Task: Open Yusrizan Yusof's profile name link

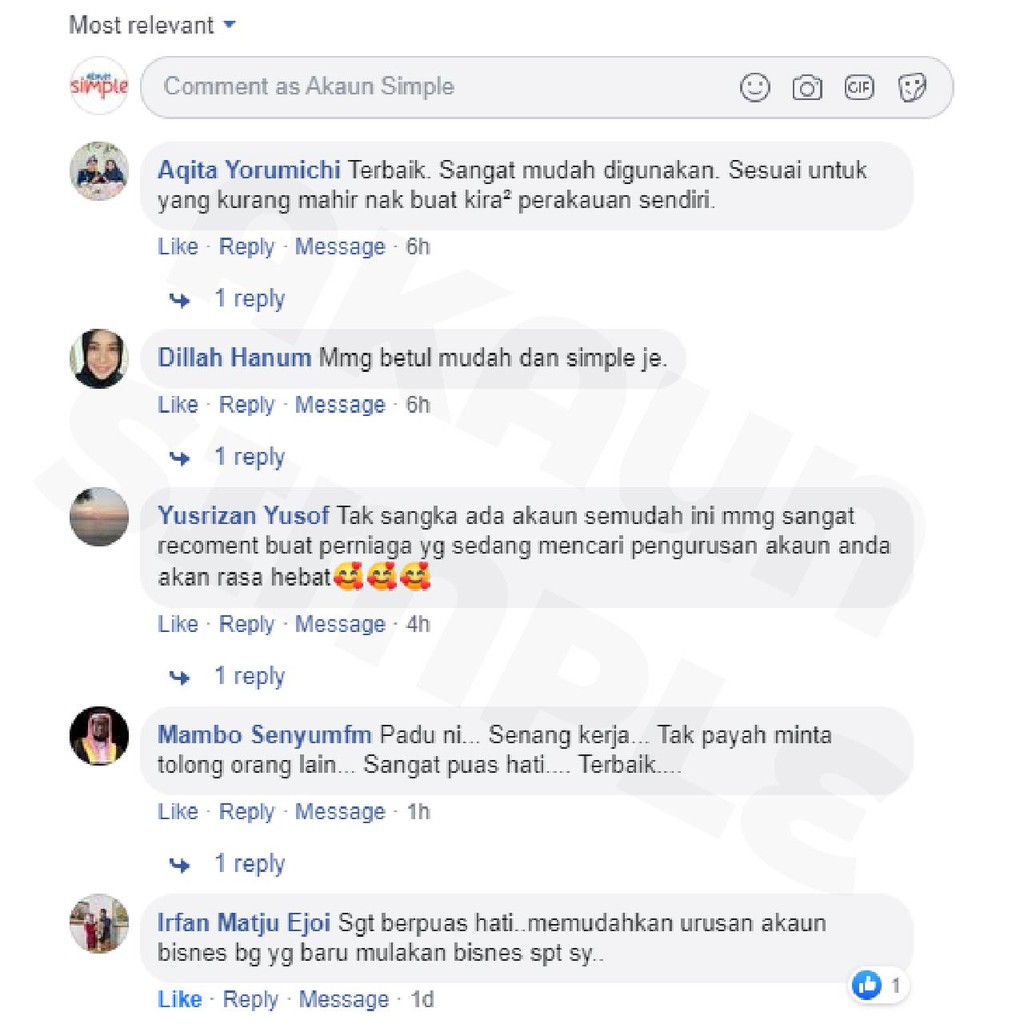Action: click(243, 516)
